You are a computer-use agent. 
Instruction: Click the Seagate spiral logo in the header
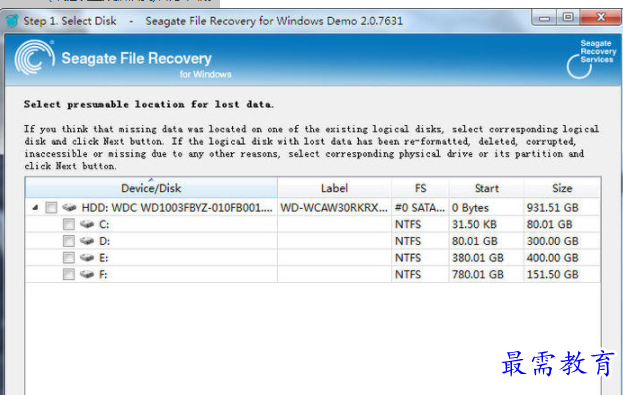click(34, 57)
